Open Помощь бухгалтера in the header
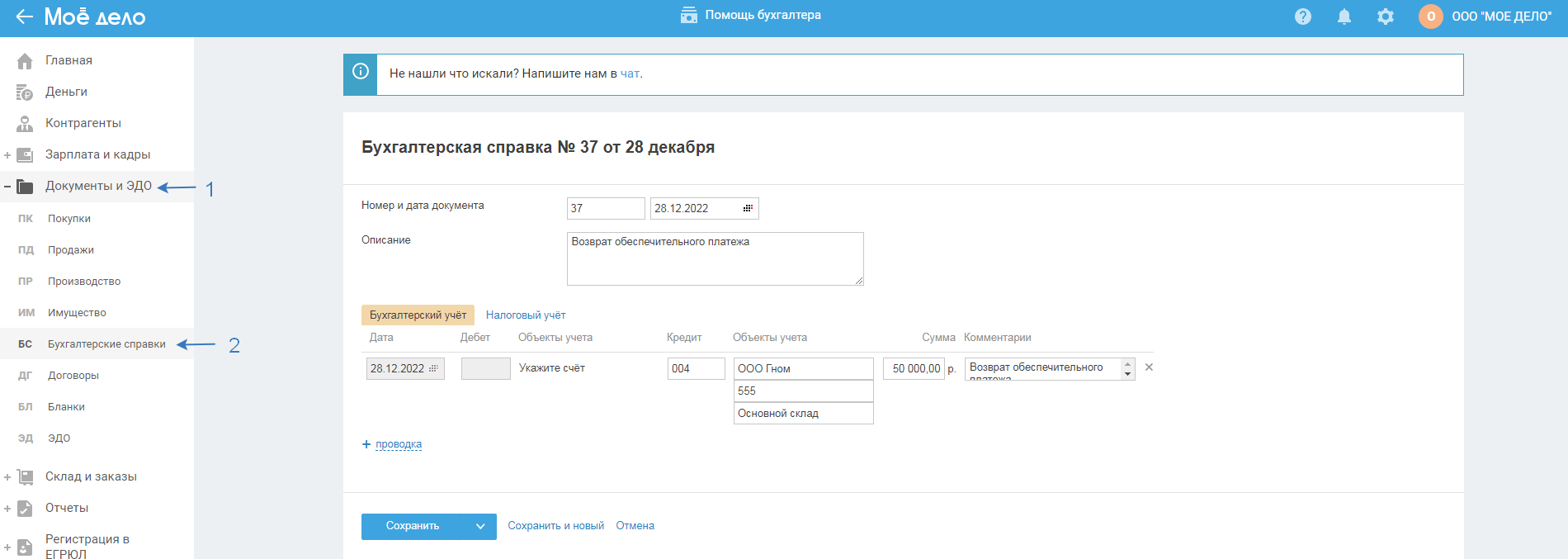This screenshot has width=1568, height=559. [750, 15]
